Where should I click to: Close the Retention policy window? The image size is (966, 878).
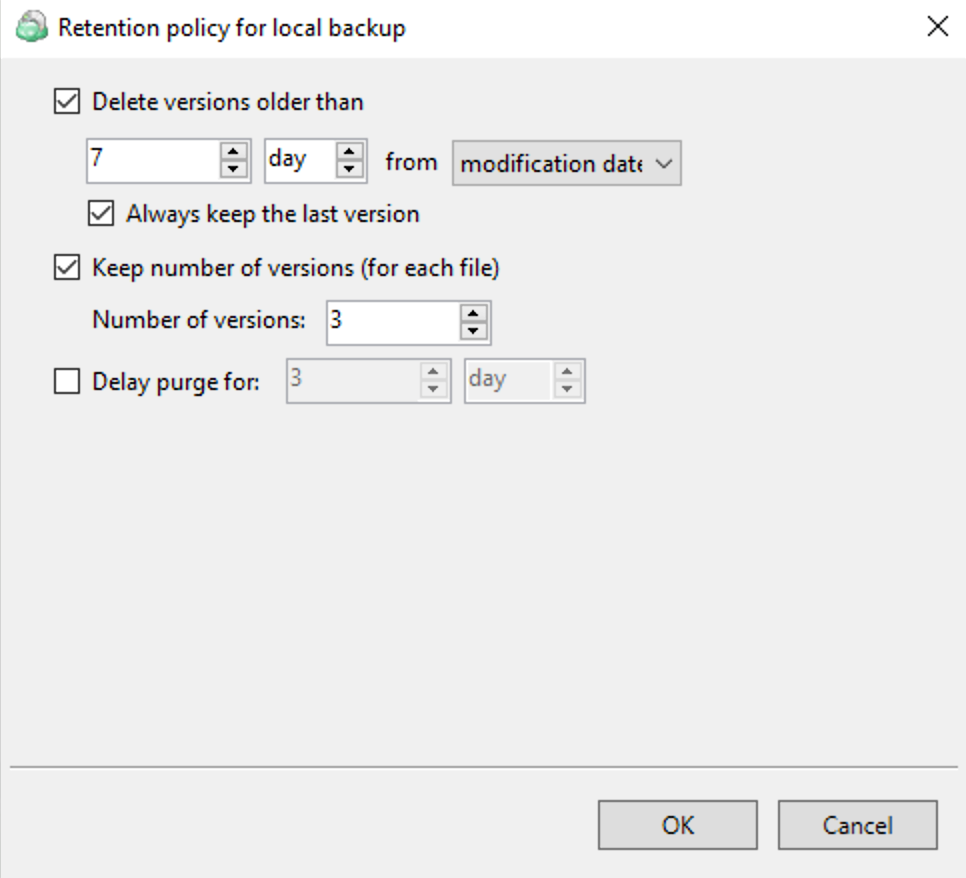point(937,28)
